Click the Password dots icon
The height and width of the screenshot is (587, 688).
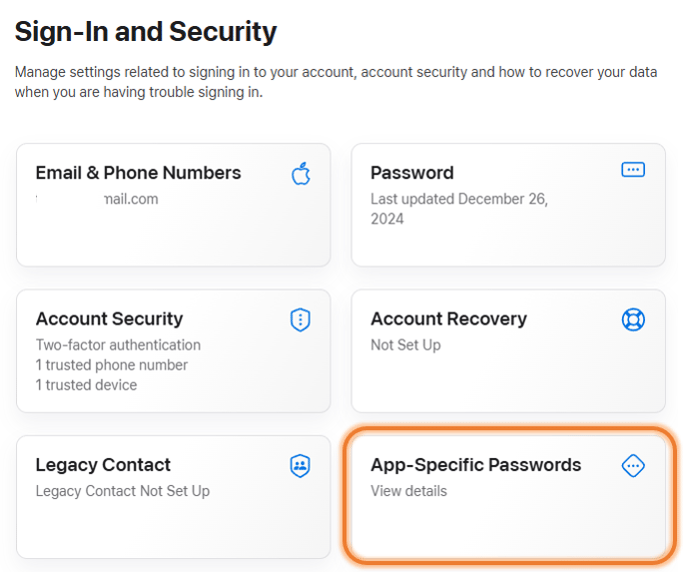(x=633, y=169)
